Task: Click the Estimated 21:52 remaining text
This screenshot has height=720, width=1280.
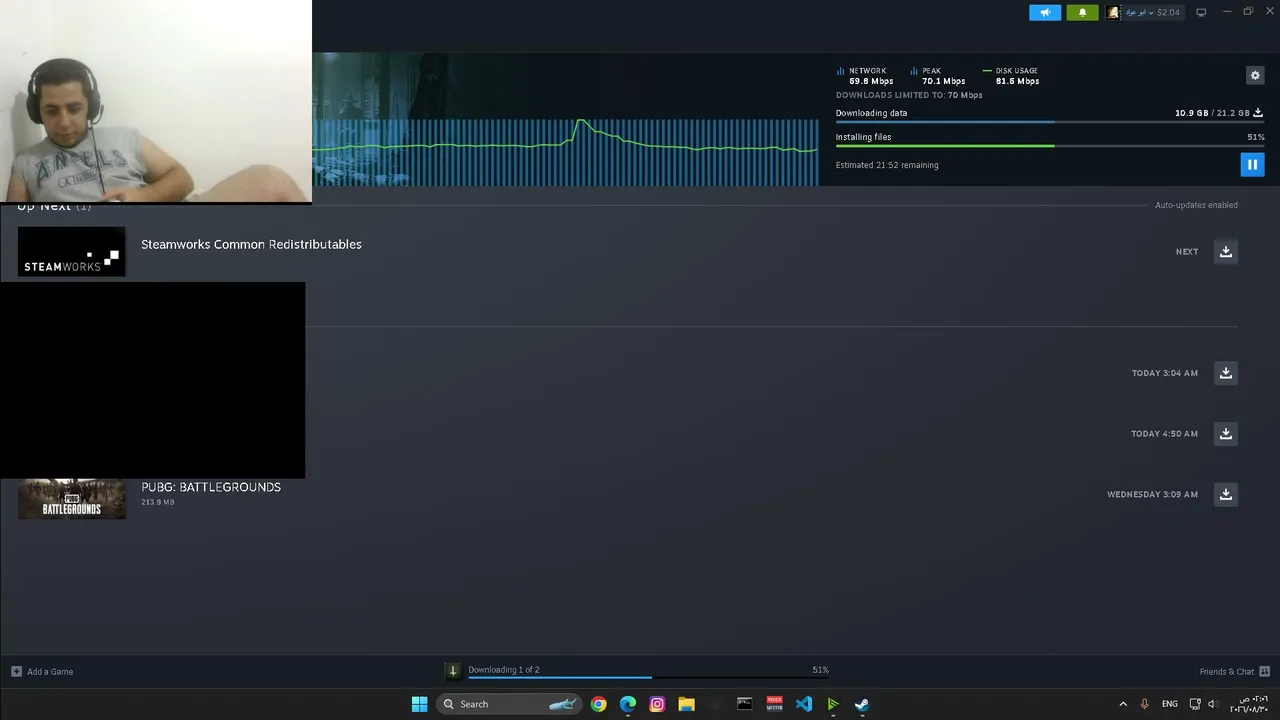Action: point(887,165)
